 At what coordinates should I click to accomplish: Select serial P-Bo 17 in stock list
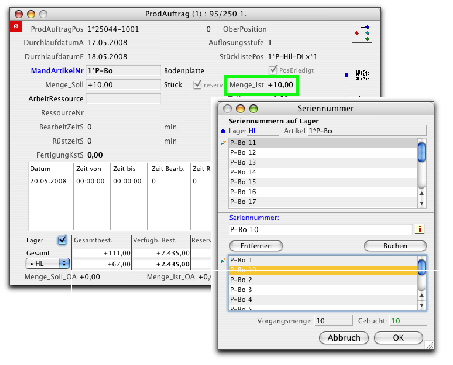(x=323, y=202)
